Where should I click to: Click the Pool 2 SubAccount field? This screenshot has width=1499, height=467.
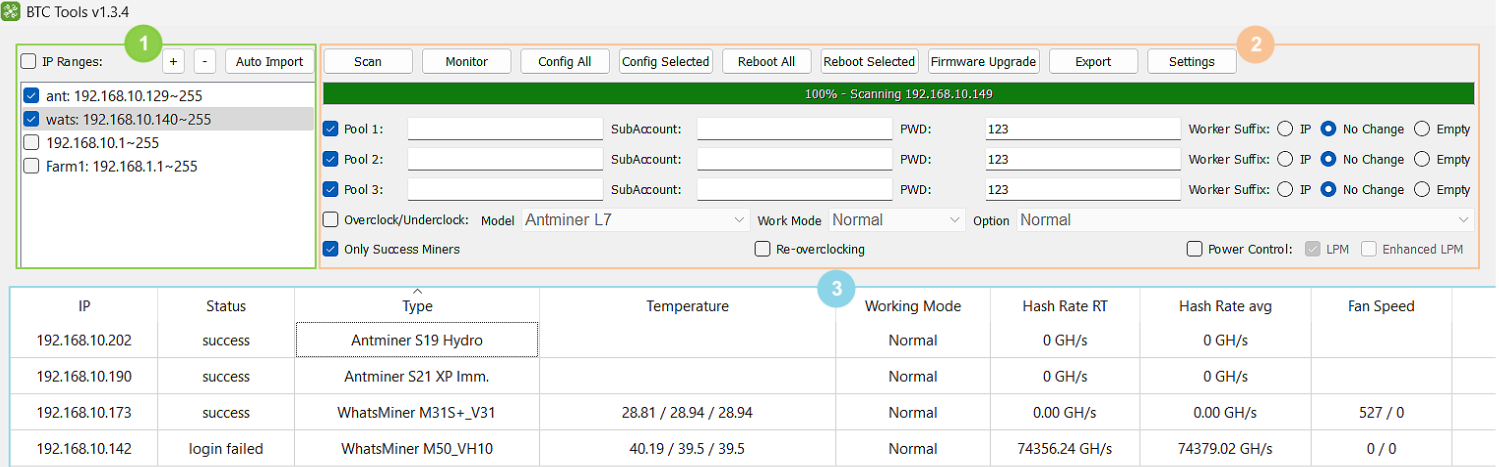click(795, 159)
